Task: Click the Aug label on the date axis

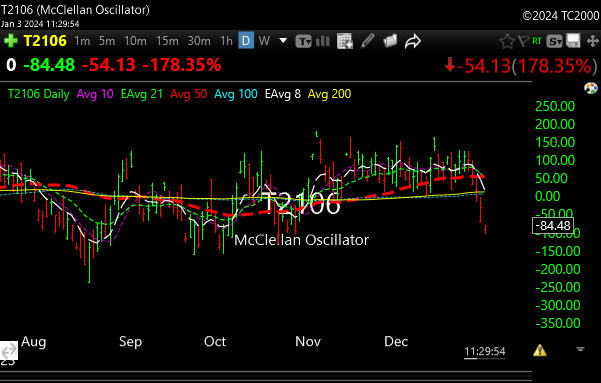Action: tap(34, 341)
